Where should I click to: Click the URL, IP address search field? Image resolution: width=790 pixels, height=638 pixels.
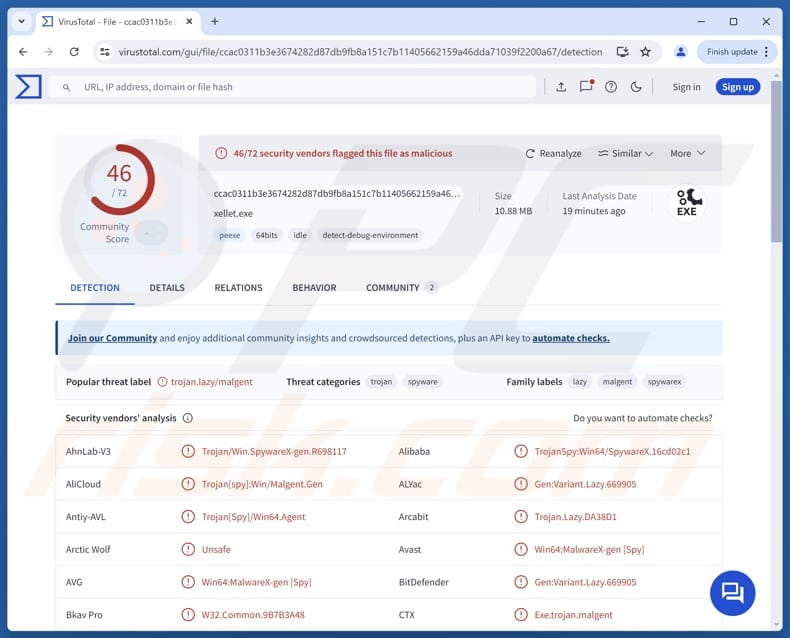pyautogui.click(x=300, y=87)
